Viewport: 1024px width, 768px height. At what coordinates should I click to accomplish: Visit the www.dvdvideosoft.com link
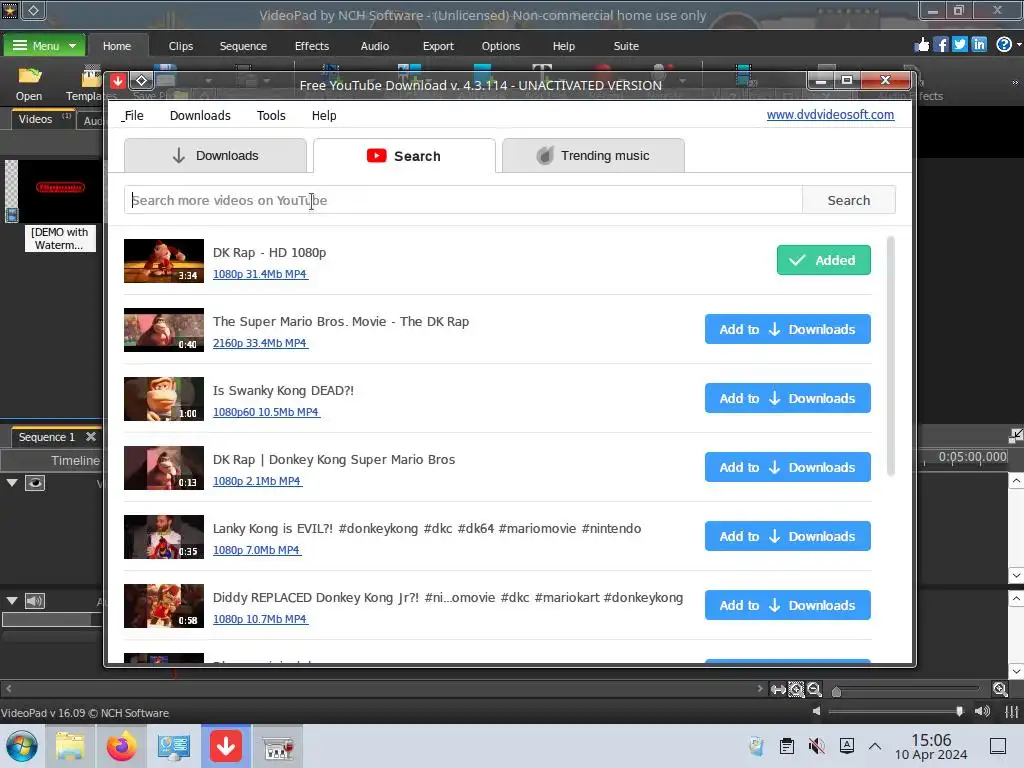click(830, 114)
